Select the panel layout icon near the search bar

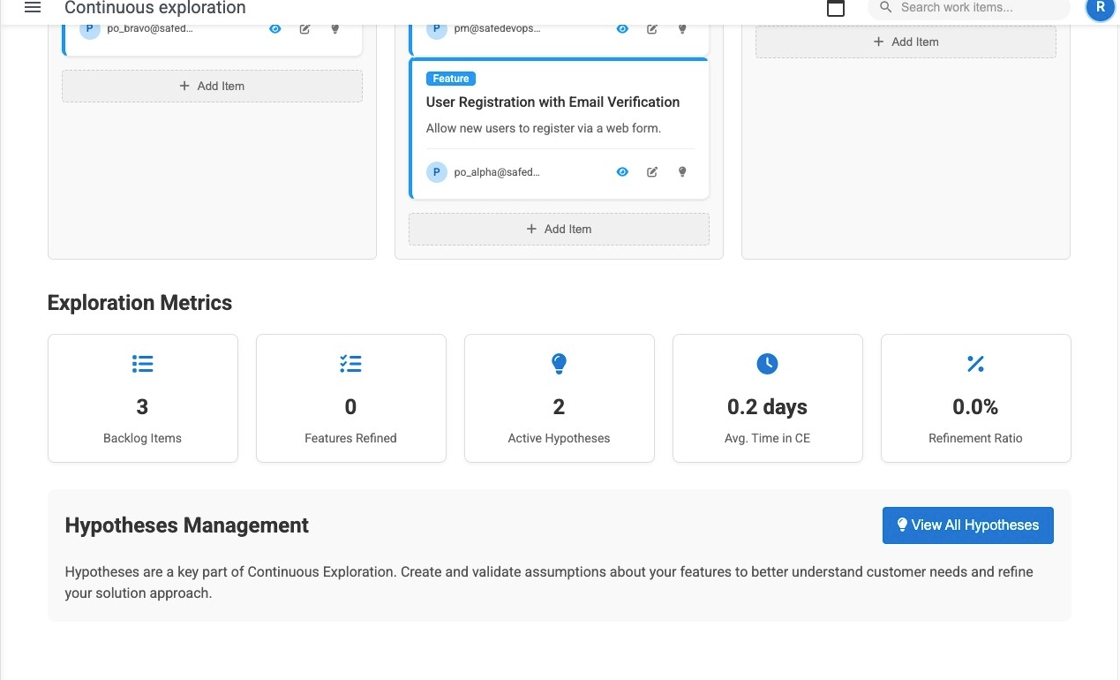[836, 9]
